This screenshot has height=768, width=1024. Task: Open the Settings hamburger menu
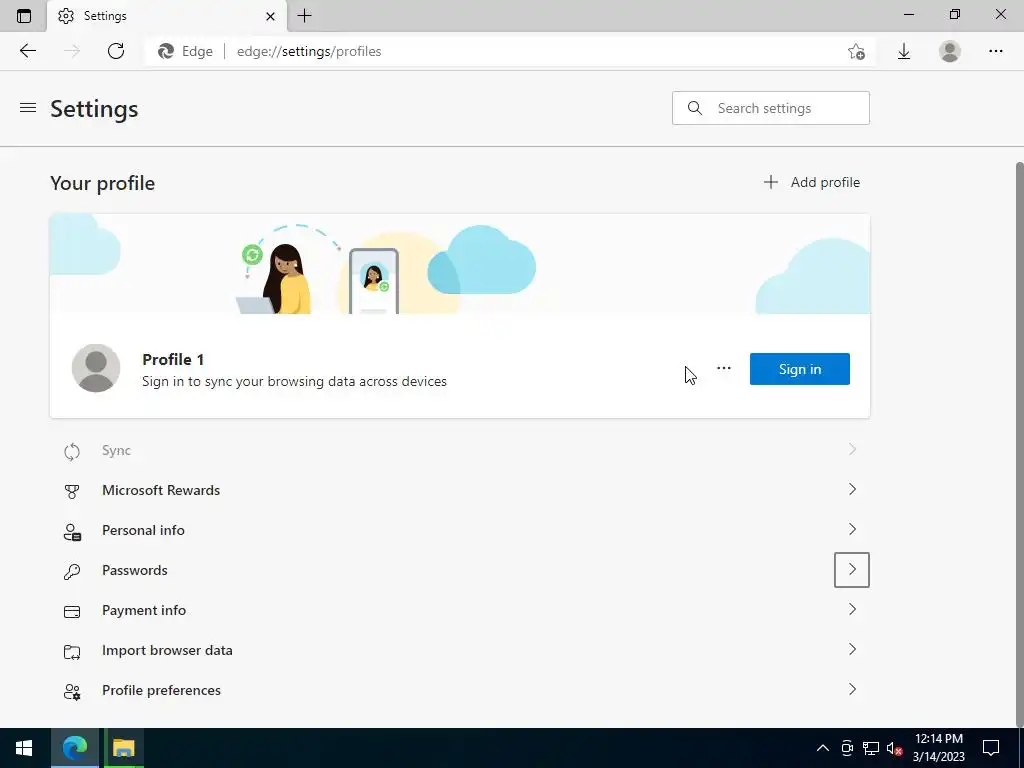click(x=27, y=108)
